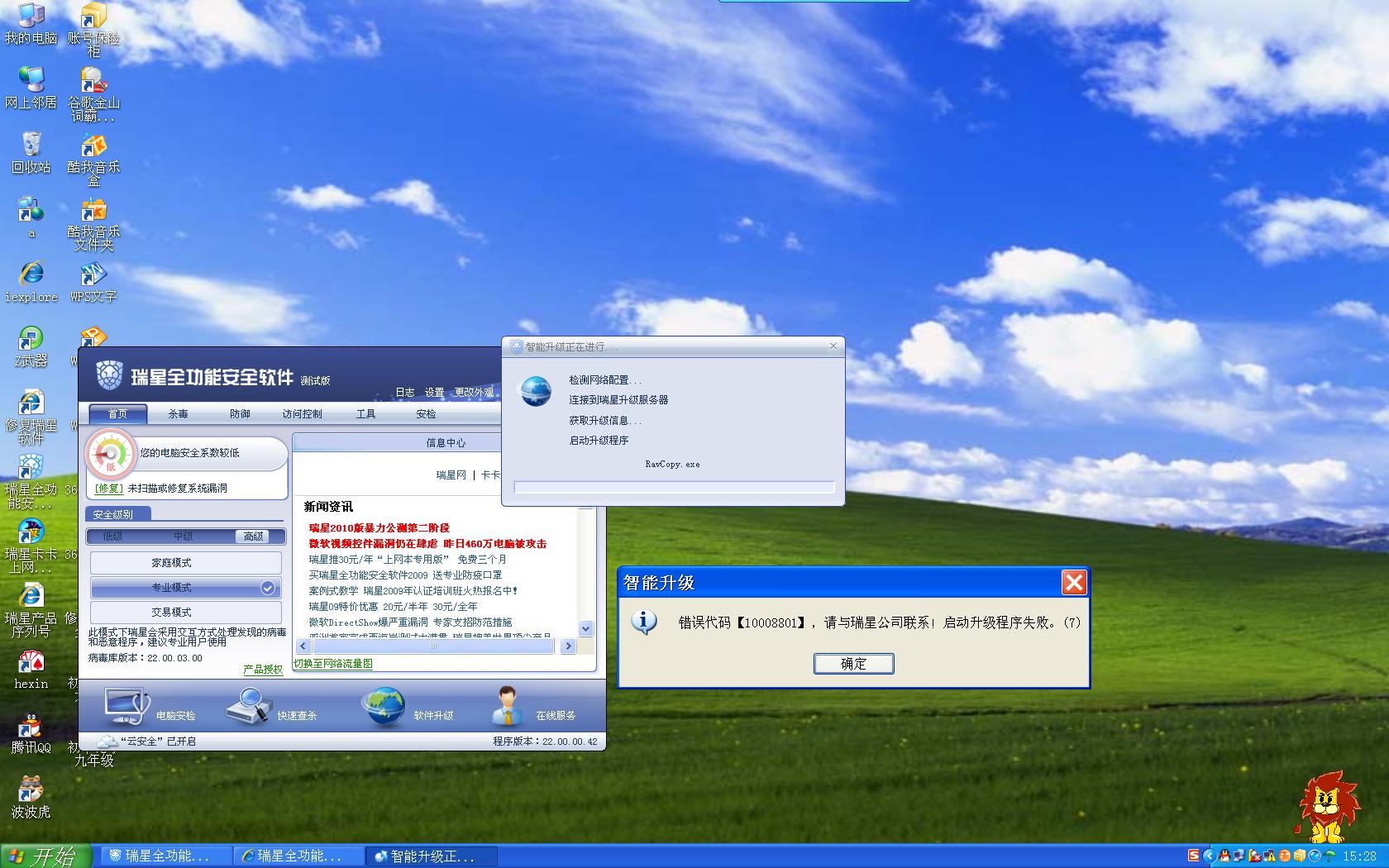Click news scroll left arrow
1389x868 pixels.
(x=303, y=646)
